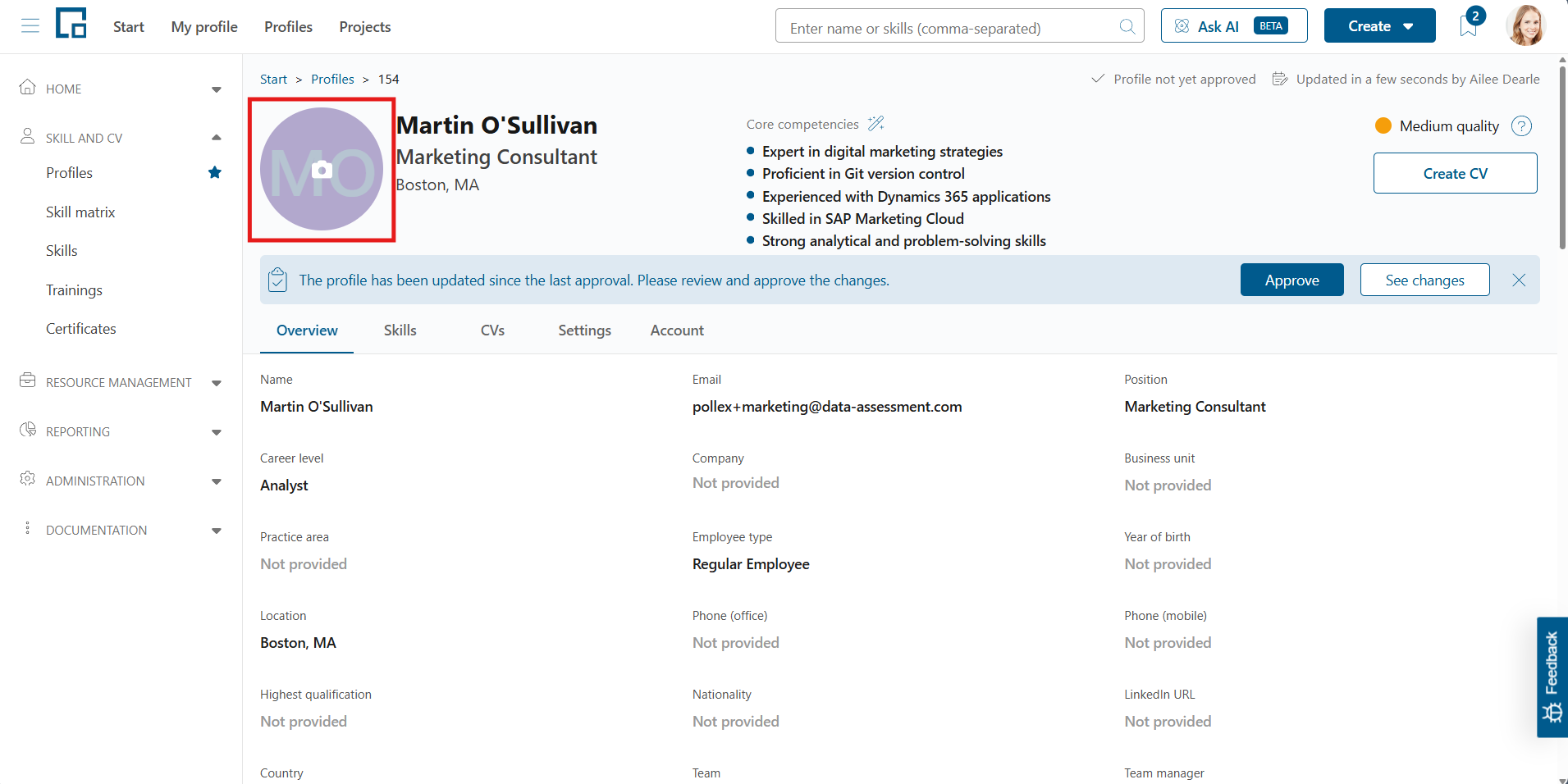Screen dimensions: 1568x784
Task: Click the Administration gear icon
Action: tap(28, 479)
